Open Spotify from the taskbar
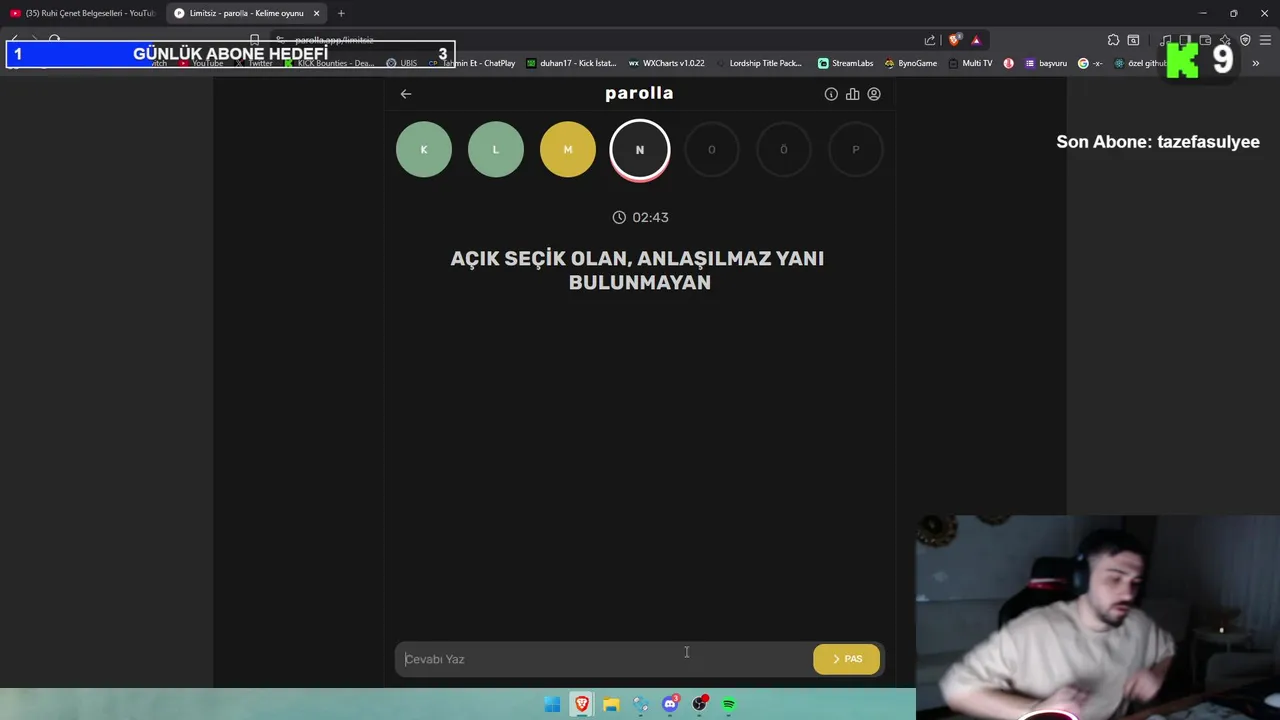Screen dimensions: 1280x720 [729, 705]
